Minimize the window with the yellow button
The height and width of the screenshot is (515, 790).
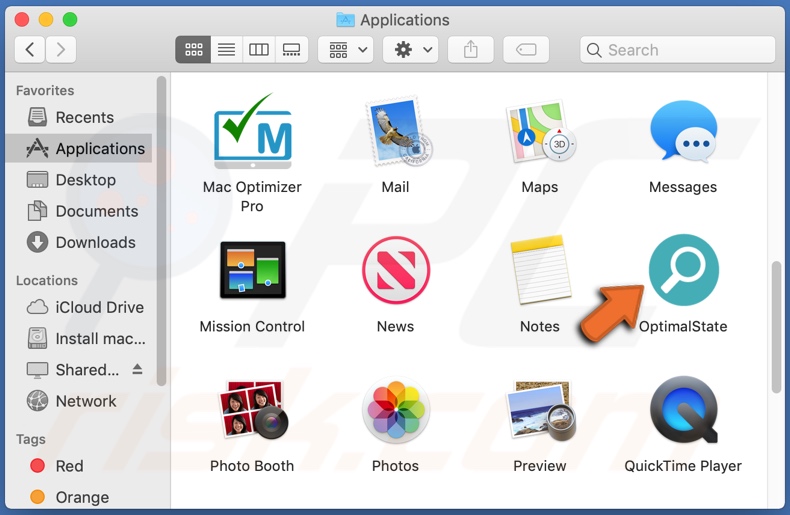pos(46,20)
